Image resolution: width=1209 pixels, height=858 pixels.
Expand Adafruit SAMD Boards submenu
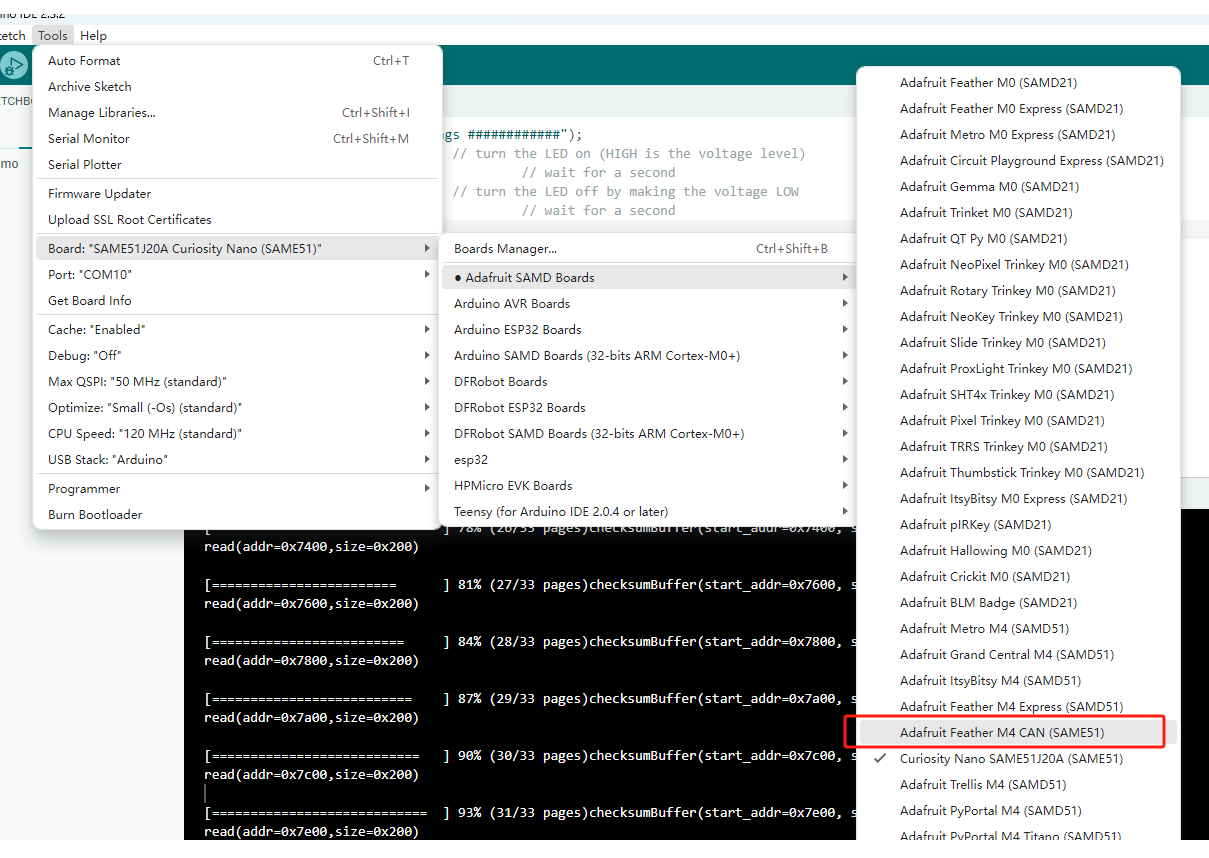(648, 278)
